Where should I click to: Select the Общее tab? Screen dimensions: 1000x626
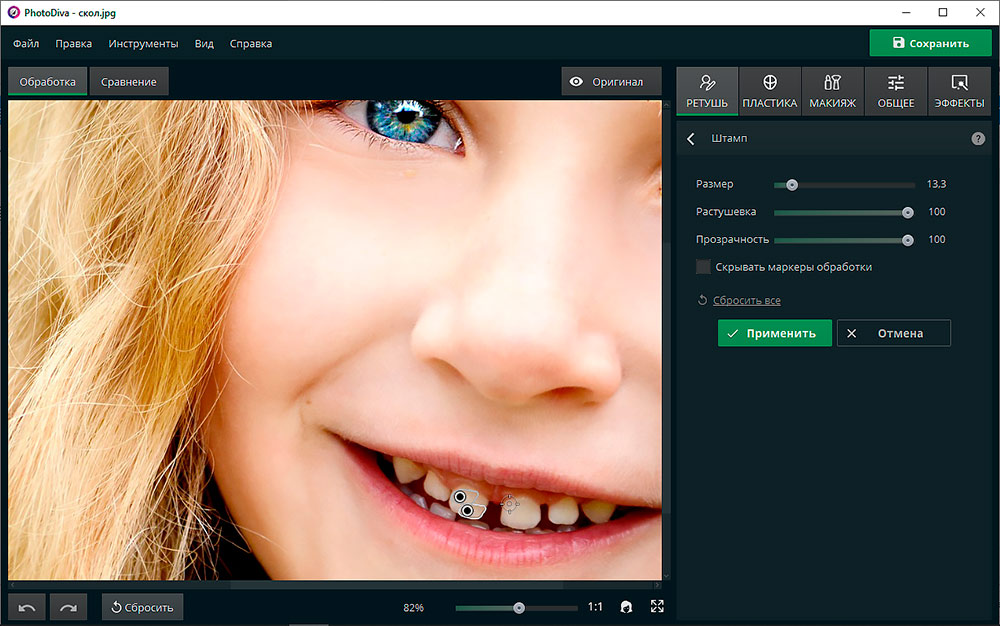(x=895, y=91)
